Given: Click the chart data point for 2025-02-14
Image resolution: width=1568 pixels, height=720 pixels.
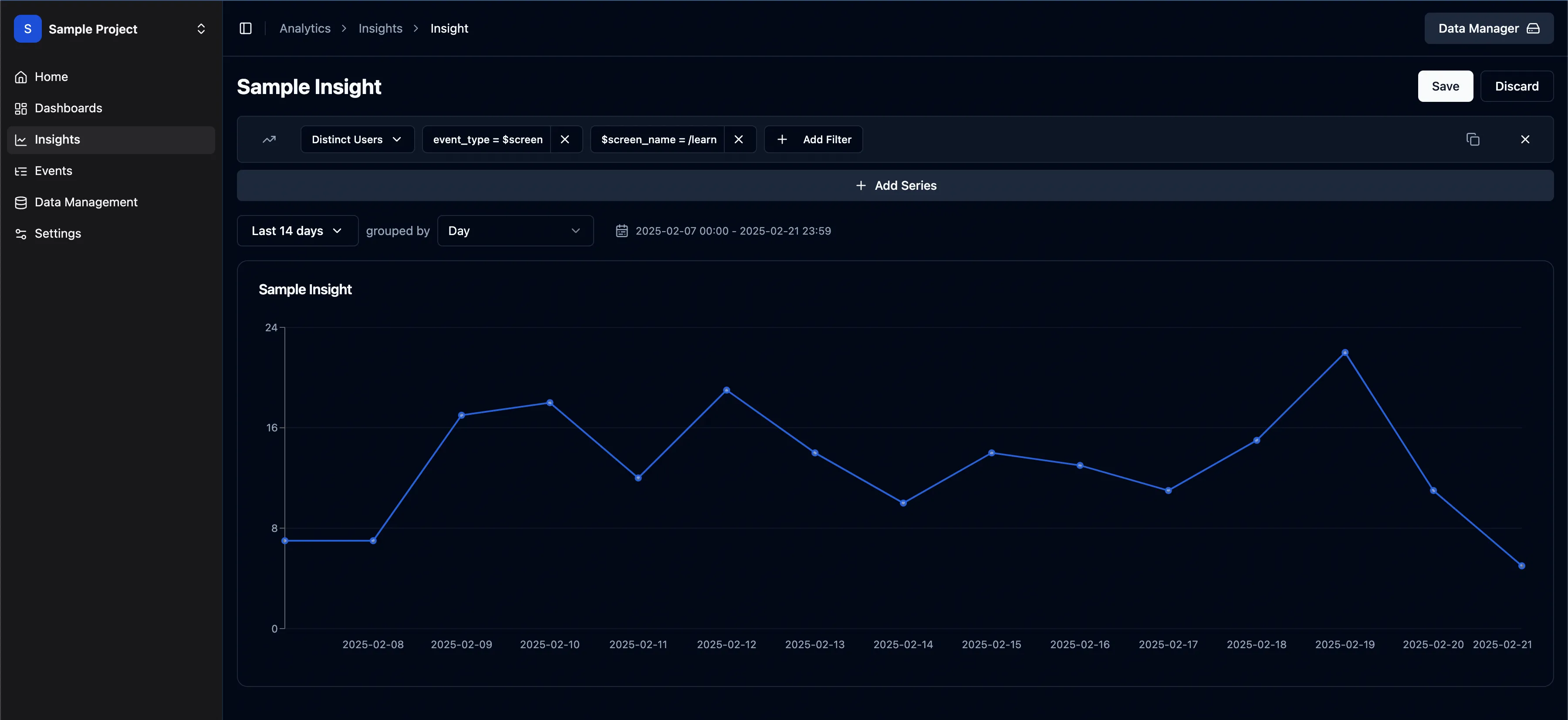Looking at the screenshot, I should 903,503.
